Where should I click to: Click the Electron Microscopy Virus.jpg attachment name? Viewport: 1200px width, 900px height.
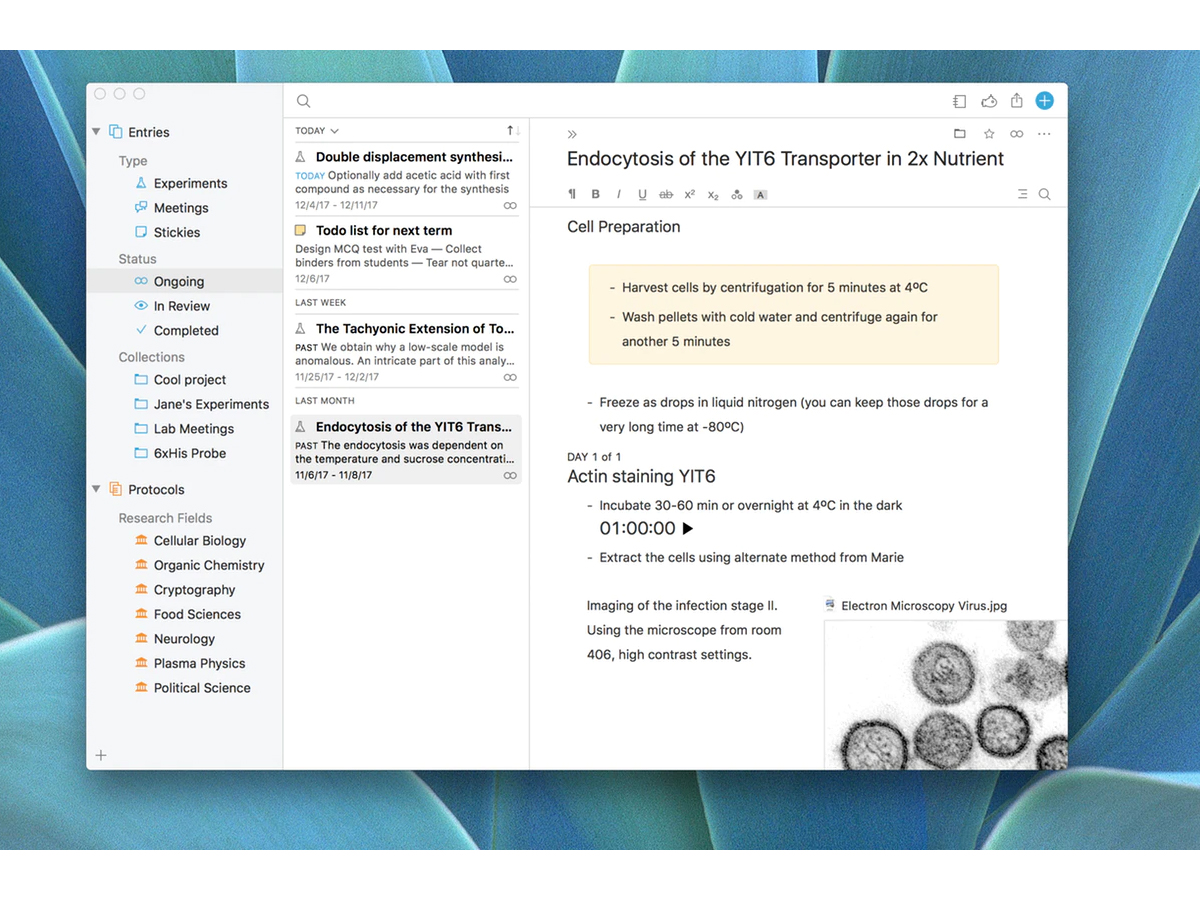coord(923,605)
